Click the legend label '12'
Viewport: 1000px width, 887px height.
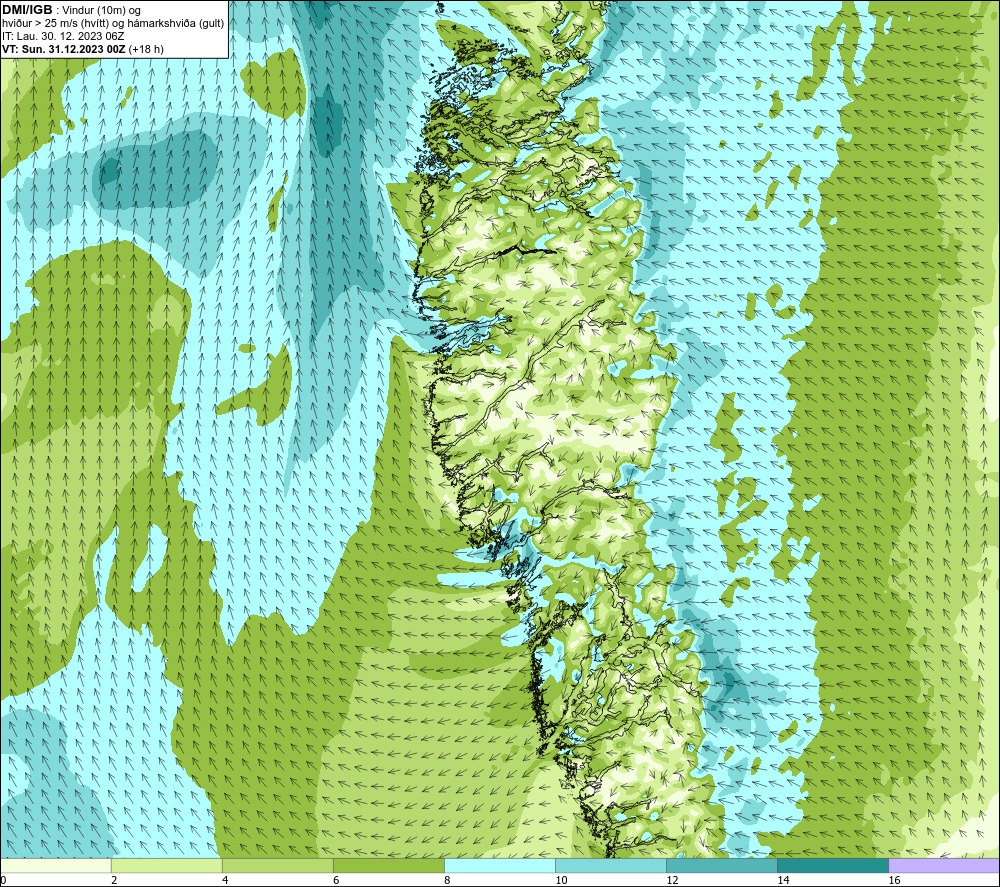pos(672,880)
